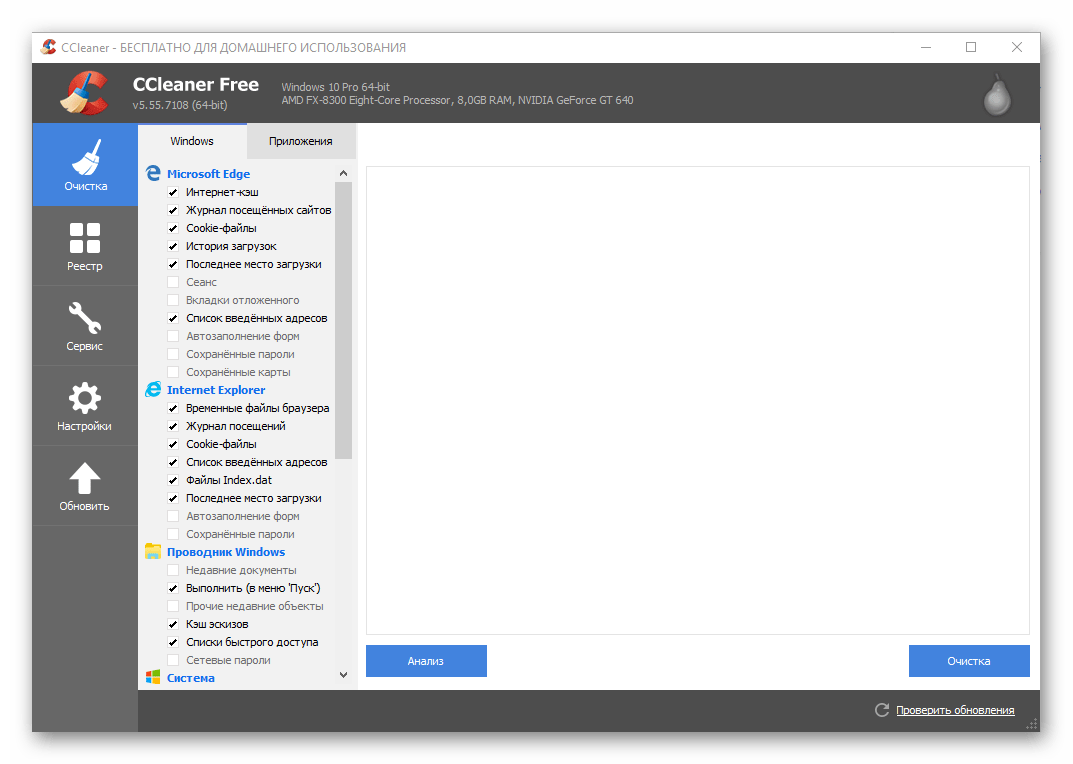The image size is (1073, 764).
Task: Enable the Сохранённые пароли checkbox under Edge
Action: [x=173, y=354]
